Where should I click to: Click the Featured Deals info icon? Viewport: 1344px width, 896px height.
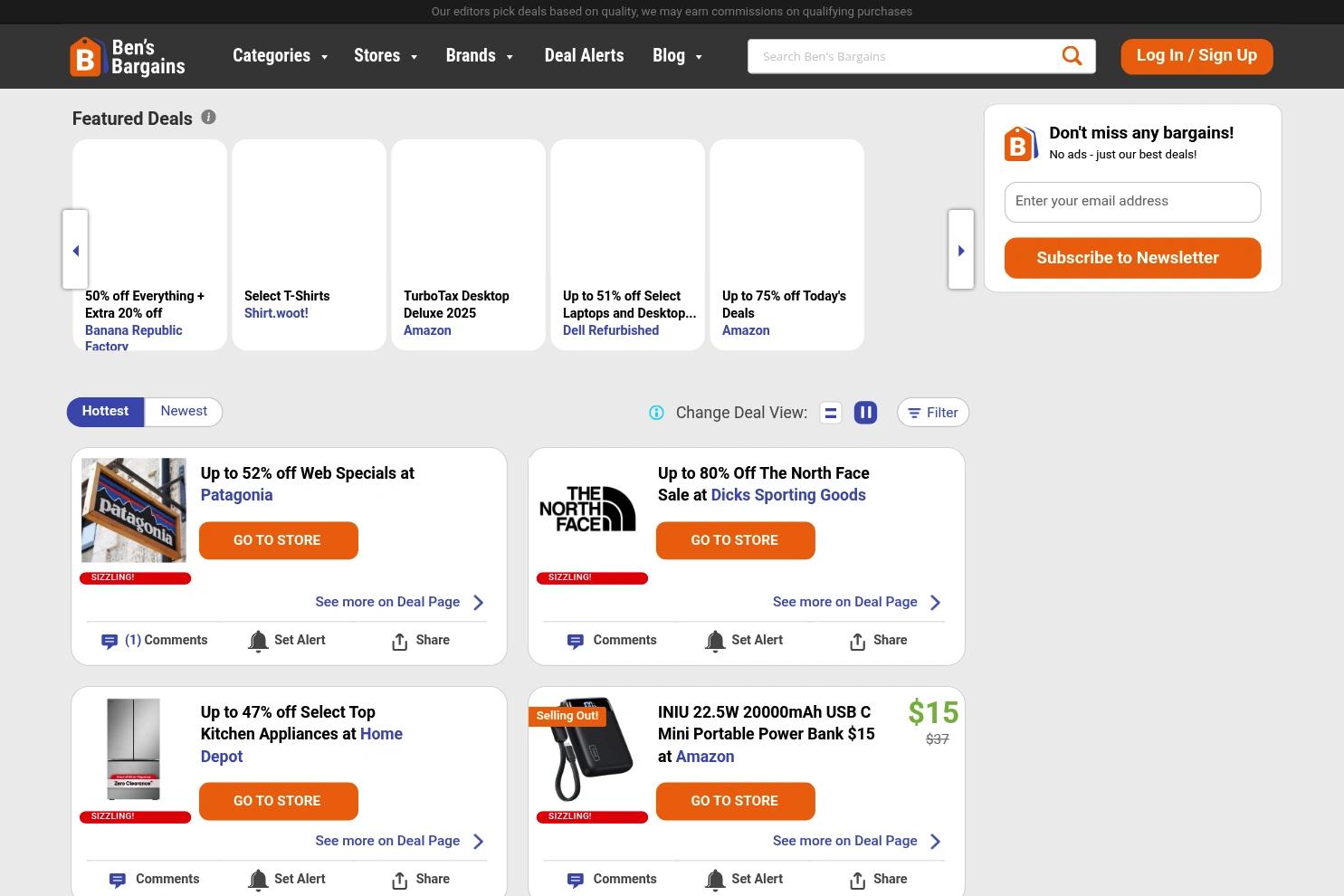[x=208, y=117]
